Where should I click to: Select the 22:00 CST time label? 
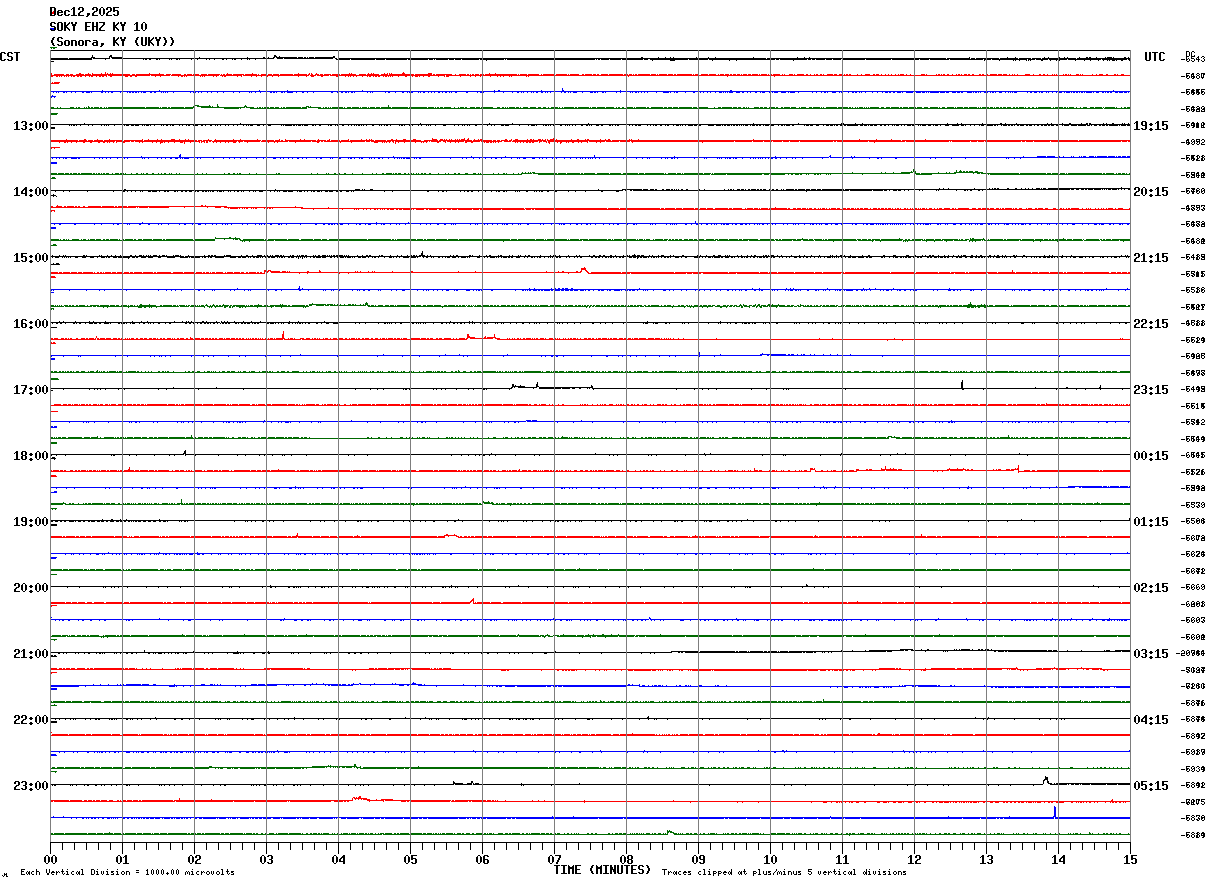tap(31, 720)
